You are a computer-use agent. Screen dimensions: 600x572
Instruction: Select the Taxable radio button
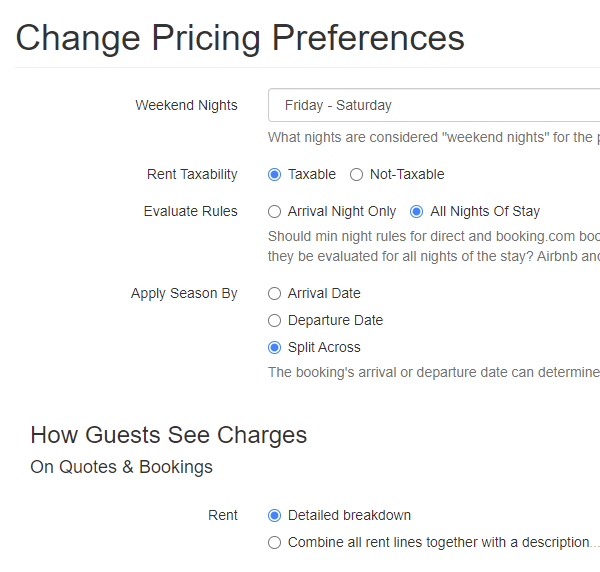(274, 174)
